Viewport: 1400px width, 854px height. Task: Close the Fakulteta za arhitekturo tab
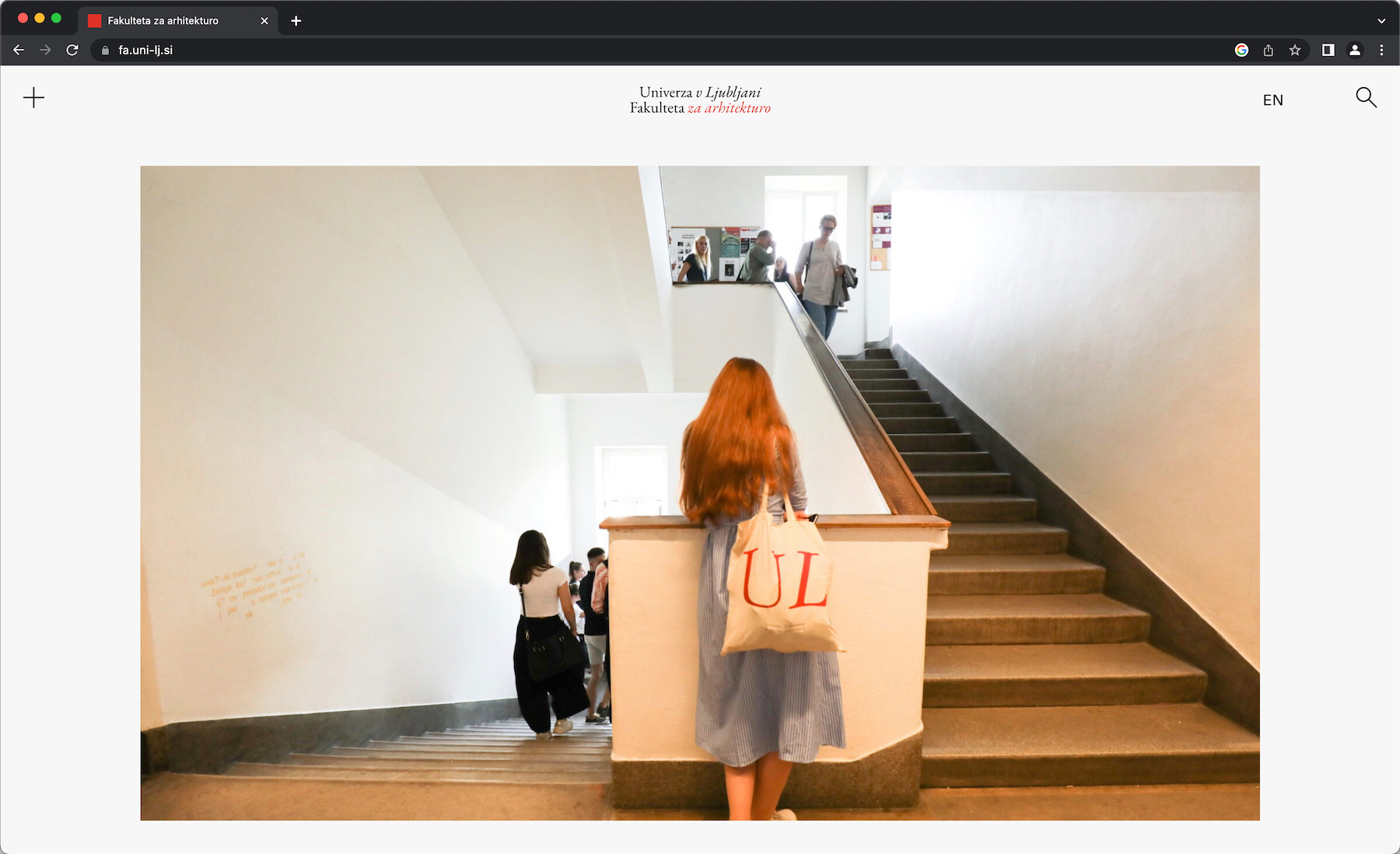pyautogui.click(x=264, y=21)
